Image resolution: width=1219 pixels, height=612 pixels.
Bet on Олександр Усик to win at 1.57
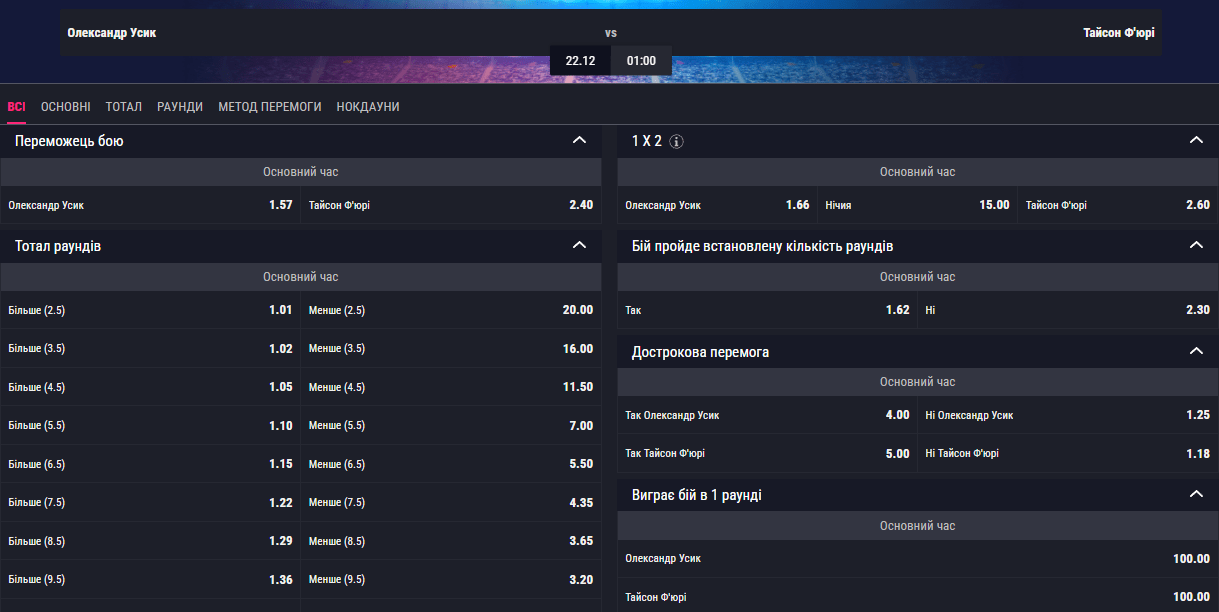tap(150, 205)
